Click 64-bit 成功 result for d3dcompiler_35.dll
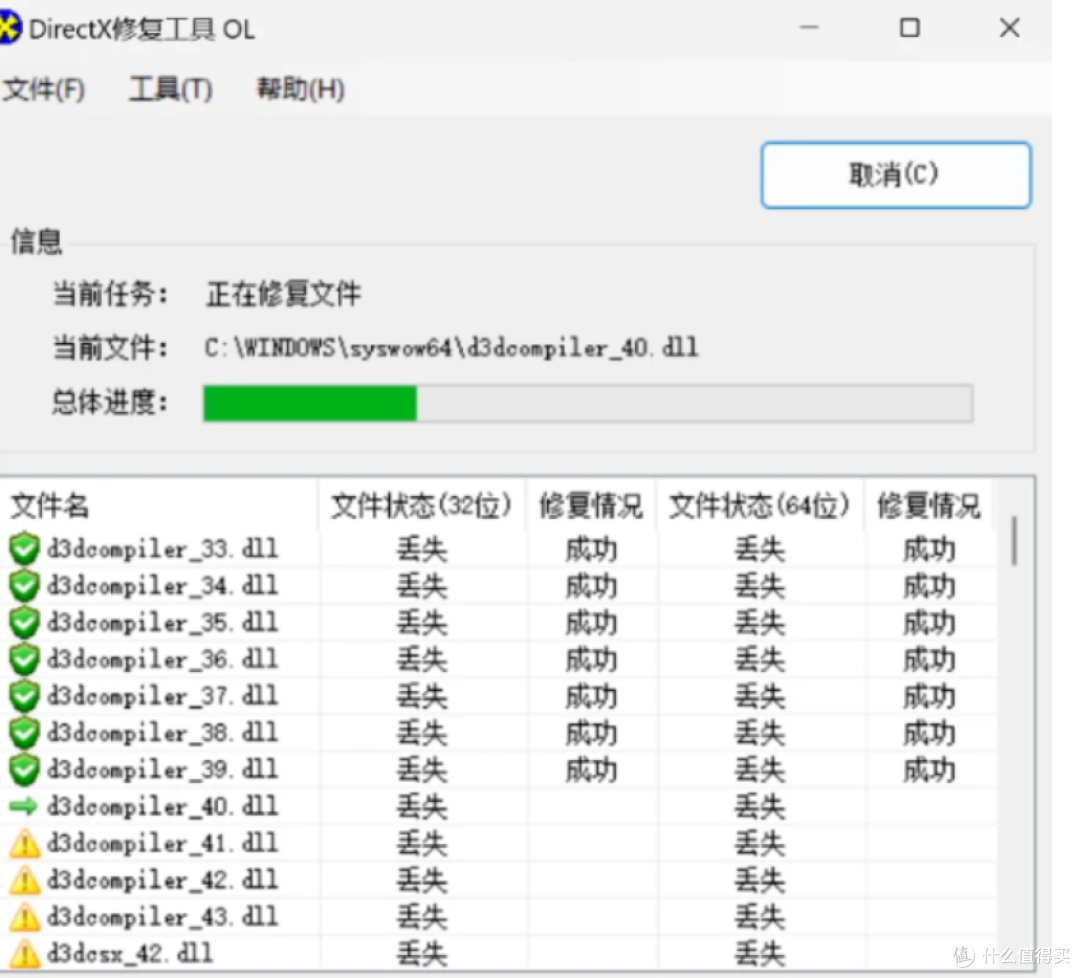1080x978 pixels. 929,623
